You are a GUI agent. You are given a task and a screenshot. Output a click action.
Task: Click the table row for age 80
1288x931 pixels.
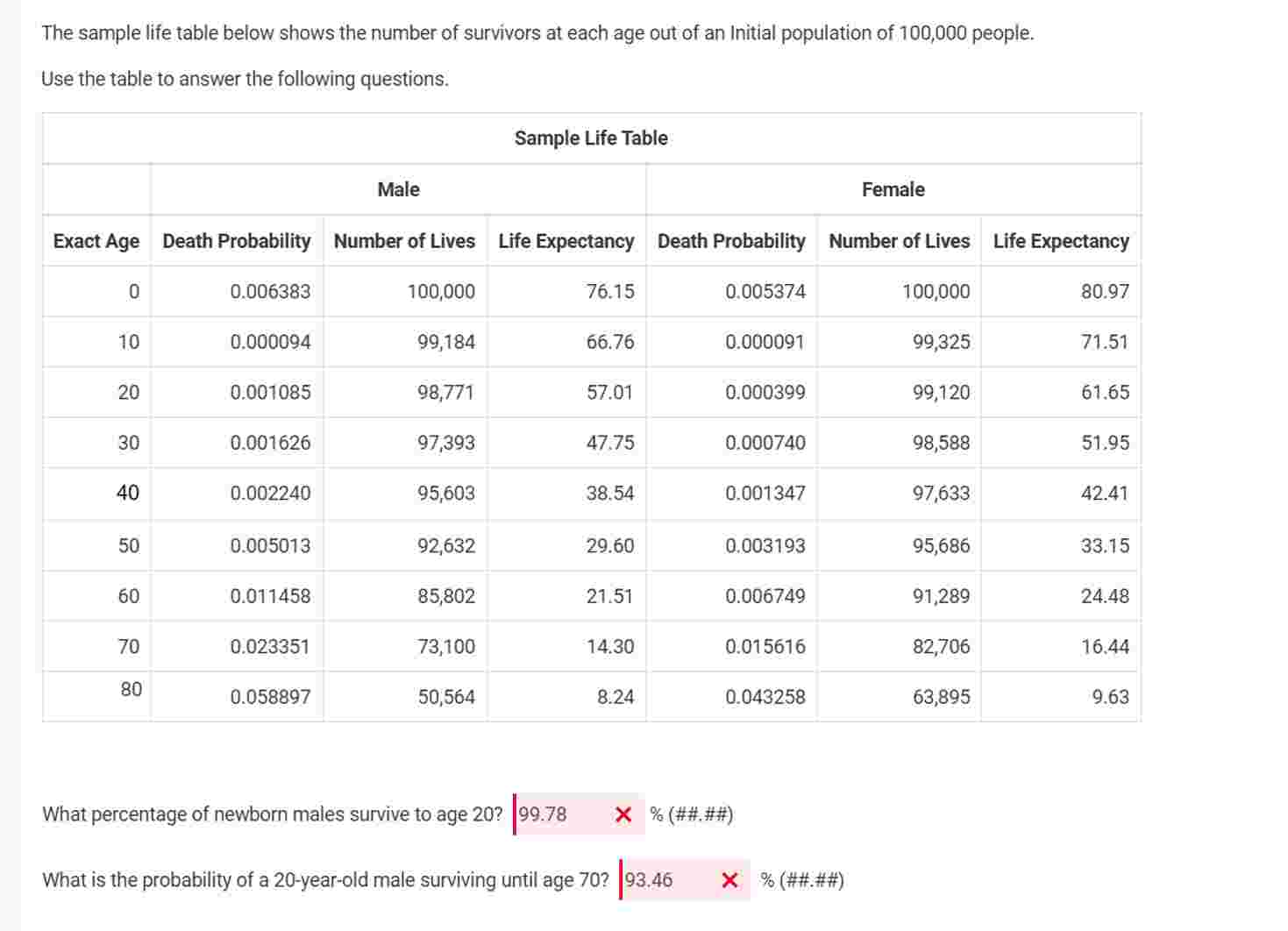[590, 693]
